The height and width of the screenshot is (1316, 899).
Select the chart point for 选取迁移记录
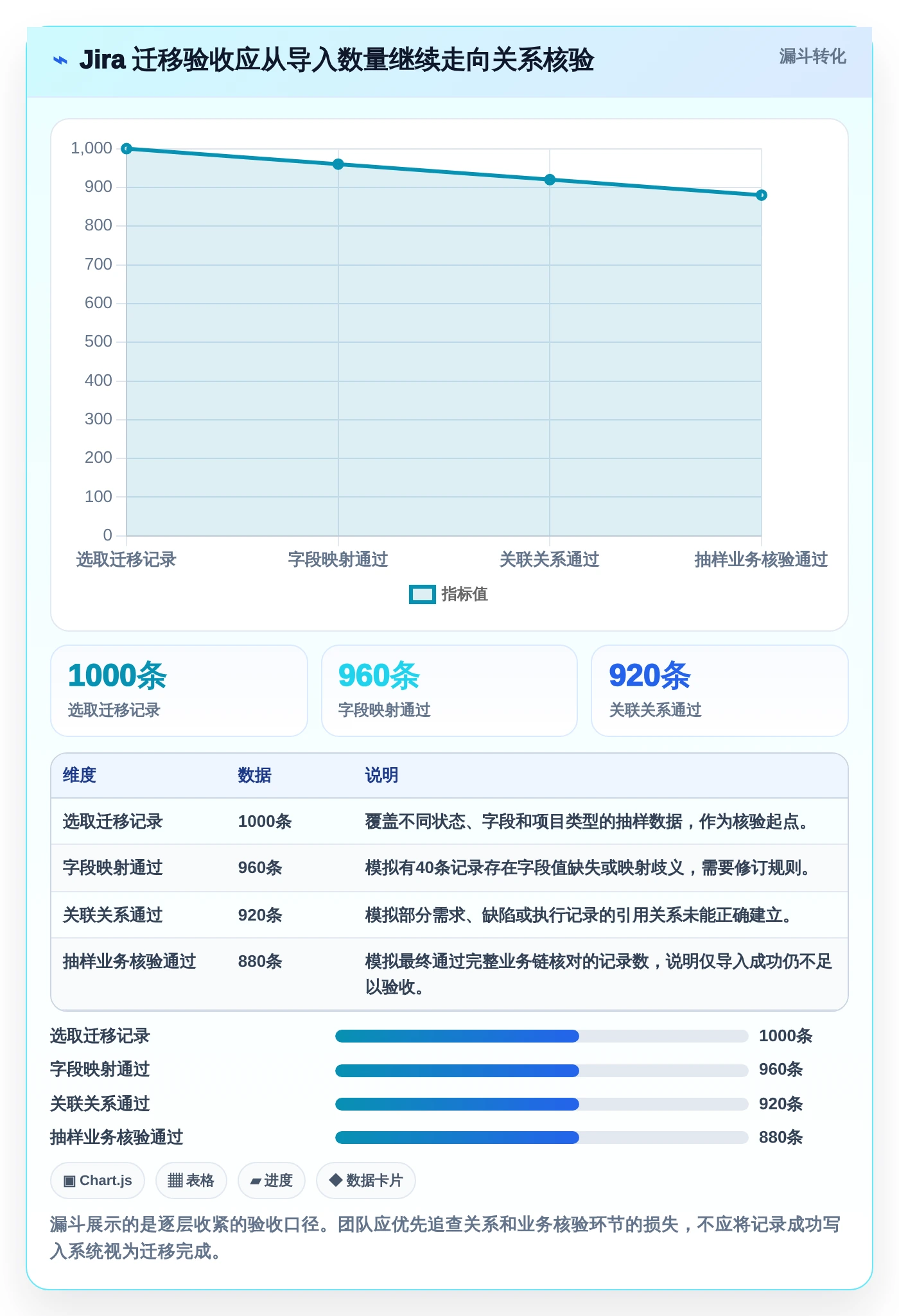(x=127, y=149)
